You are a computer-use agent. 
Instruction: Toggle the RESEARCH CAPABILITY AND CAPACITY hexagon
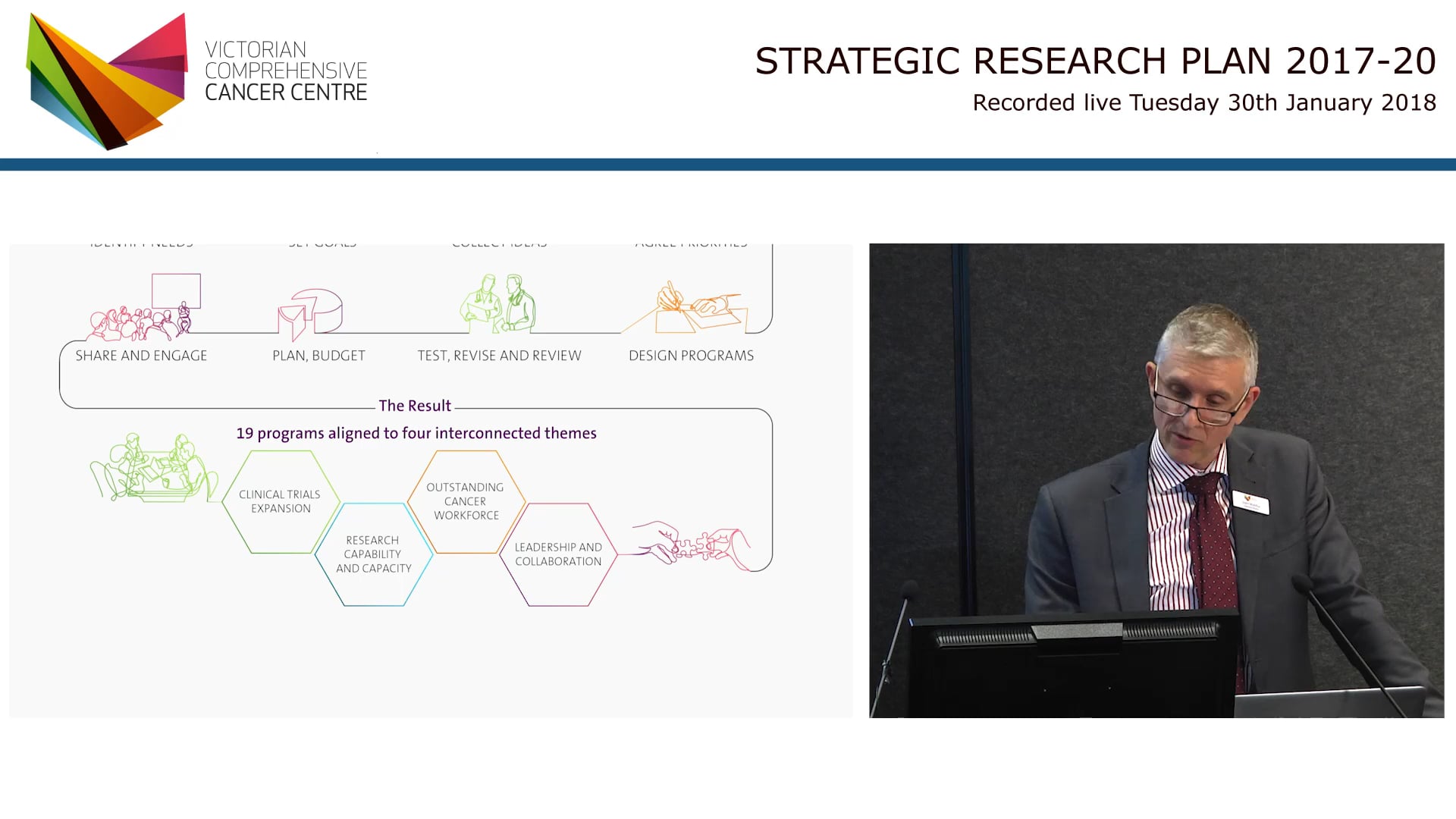[x=372, y=554]
